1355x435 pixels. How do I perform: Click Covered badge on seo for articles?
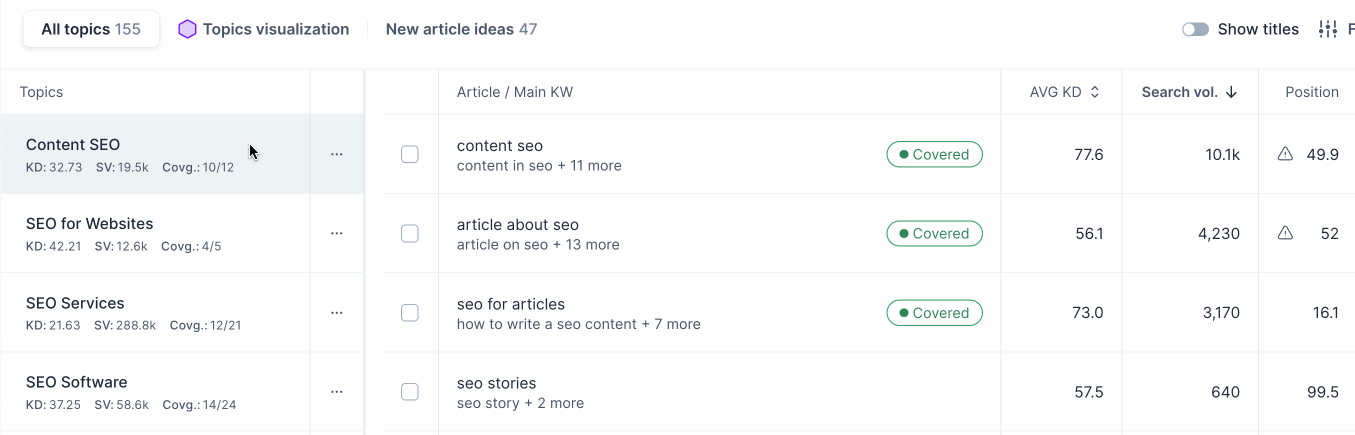pyautogui.click(x=934, y=313)
